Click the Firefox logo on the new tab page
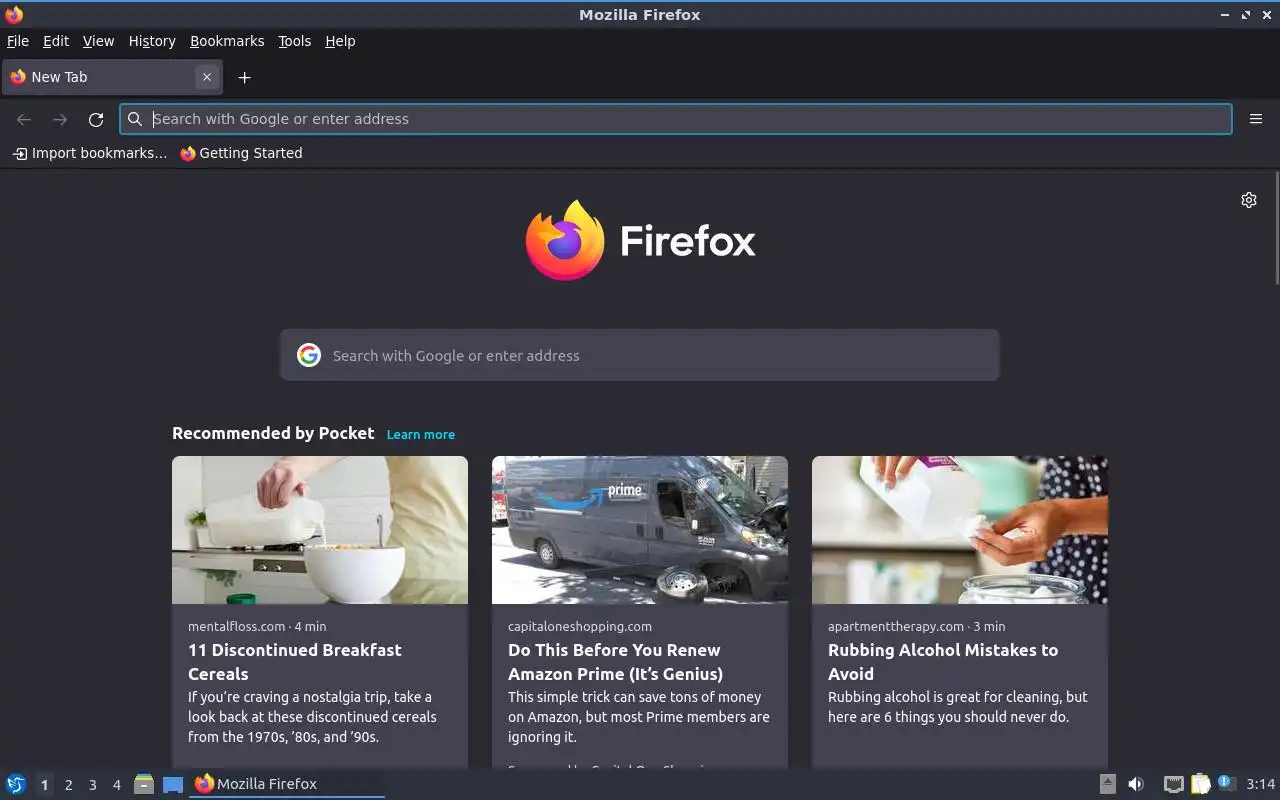 point(640,240)
